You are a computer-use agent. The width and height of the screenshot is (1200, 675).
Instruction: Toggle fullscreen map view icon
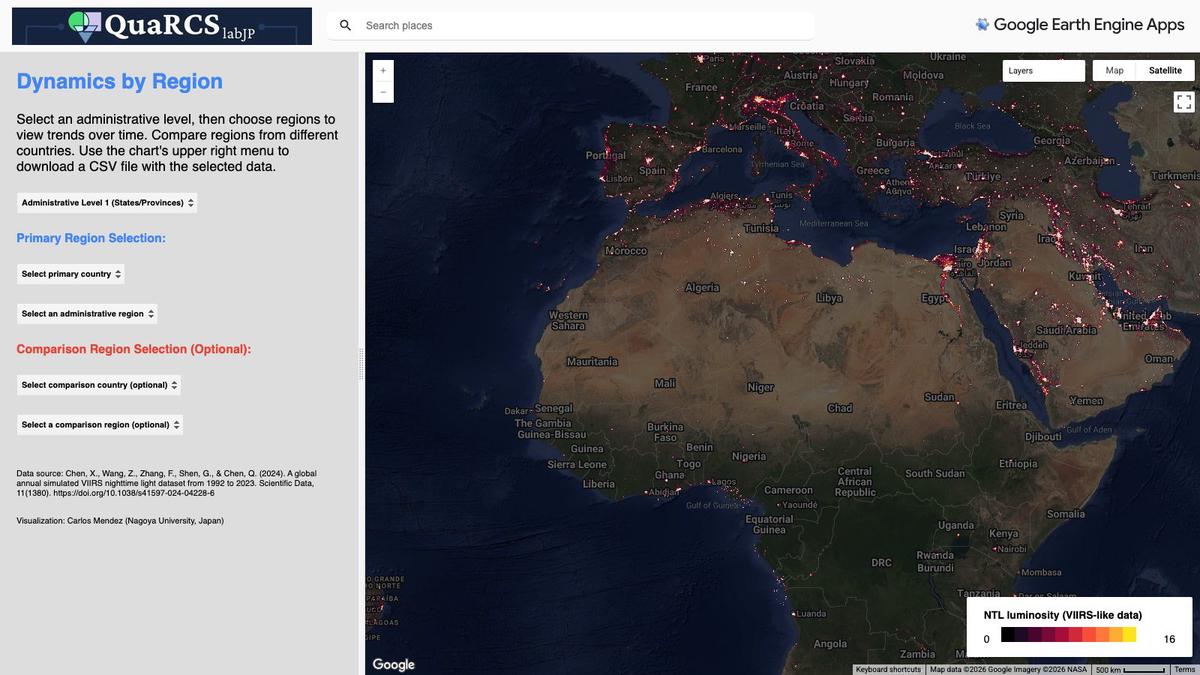(1183, 102)
